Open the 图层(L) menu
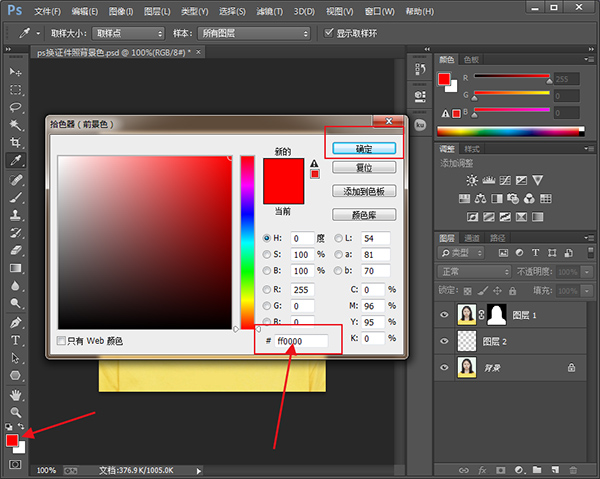Image resolution: width=600 pixels, height=479 pixels. pyautogui.click(x=156, y=11)
